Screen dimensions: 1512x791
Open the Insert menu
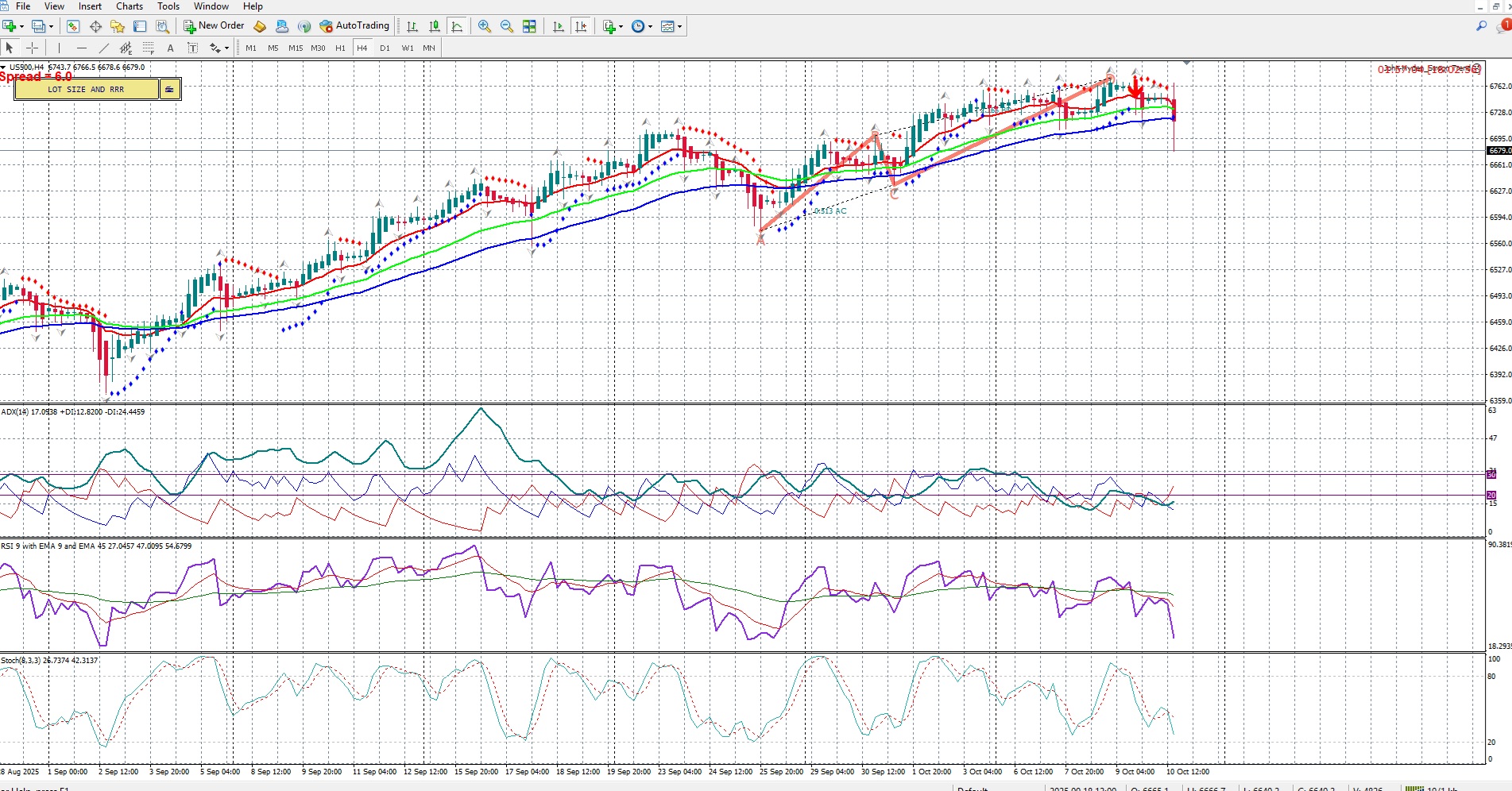pos(90,6)
